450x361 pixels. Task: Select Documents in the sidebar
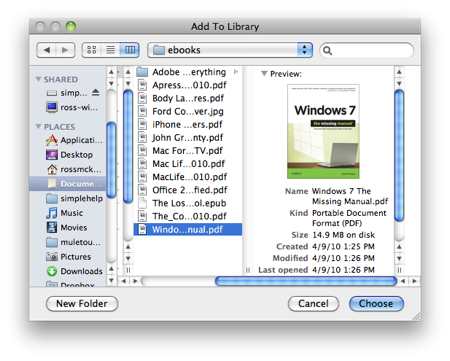click(68, 184)
